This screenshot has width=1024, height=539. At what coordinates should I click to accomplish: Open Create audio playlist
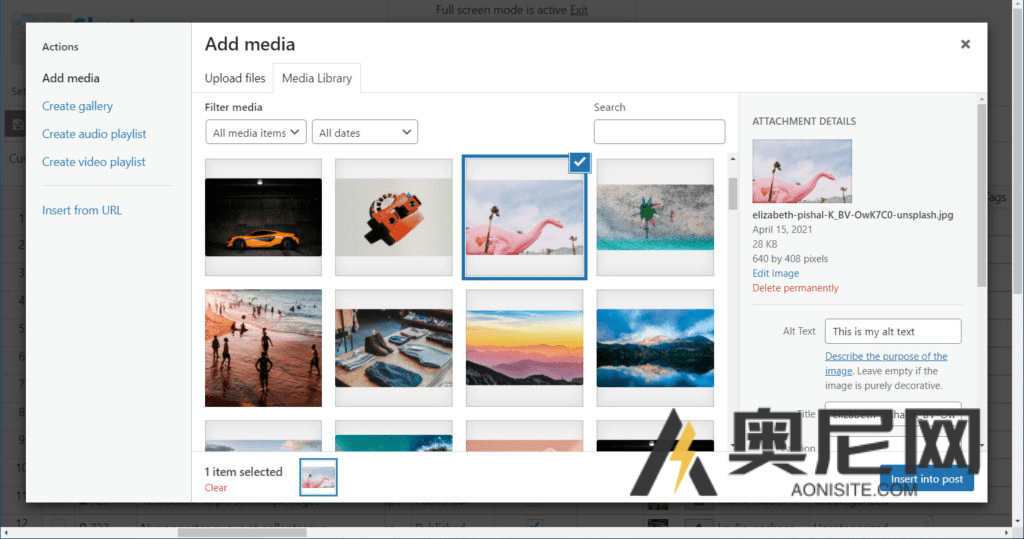click(94, 134)
